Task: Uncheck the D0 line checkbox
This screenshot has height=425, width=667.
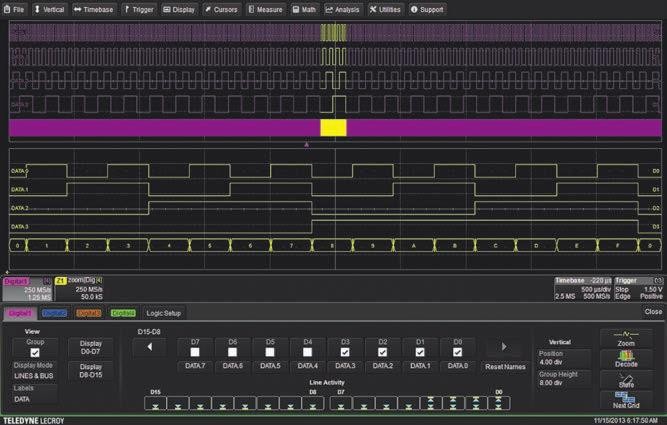Action: [457, 352]
